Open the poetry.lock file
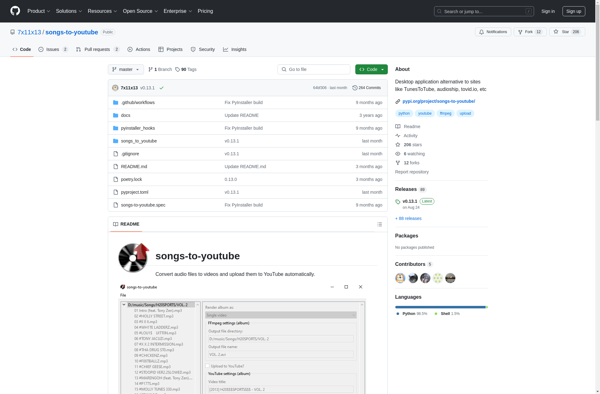Image resolution: width=600 pixels, height=394 pixels. coord(131,179)
